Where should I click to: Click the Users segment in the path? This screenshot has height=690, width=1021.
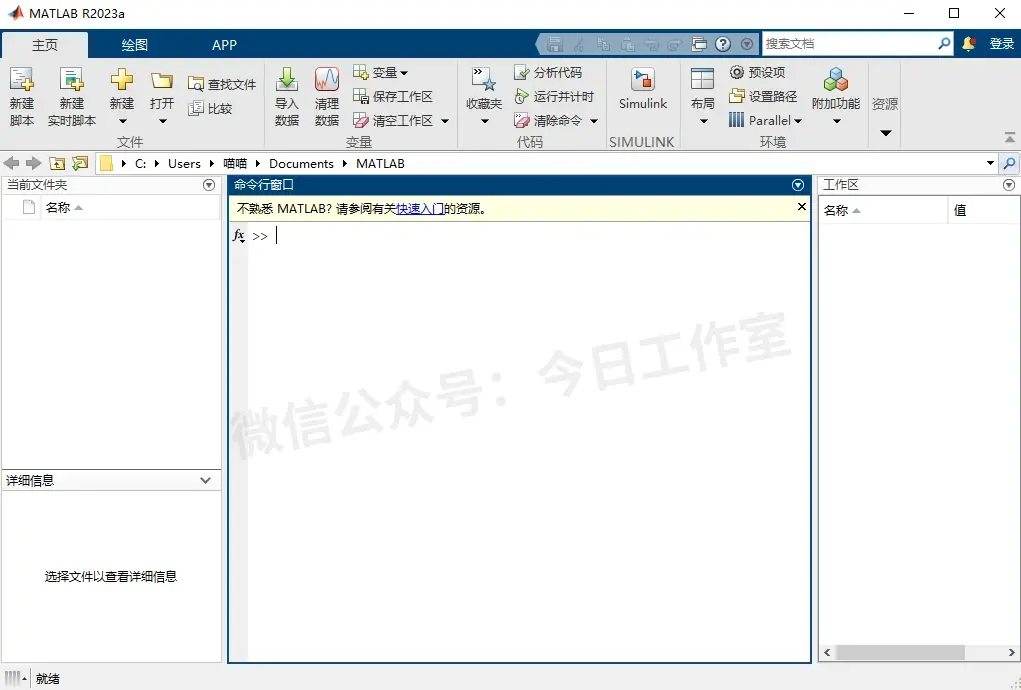pos(184,163)
